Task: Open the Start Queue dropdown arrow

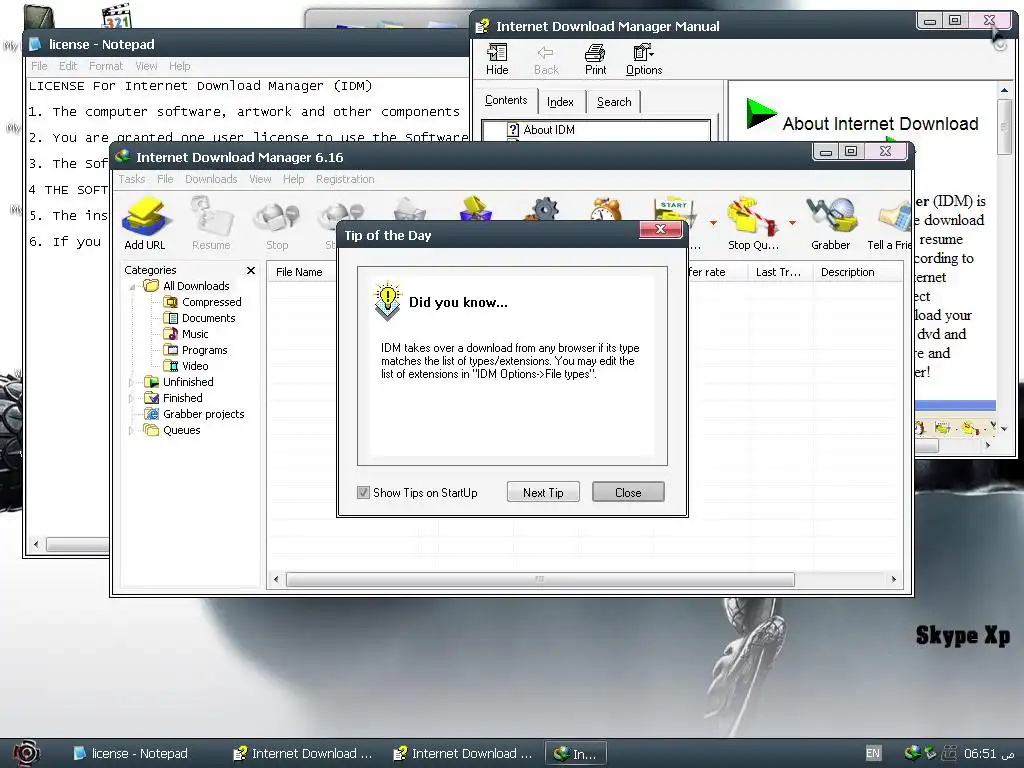Action: (x=713, y=223)
